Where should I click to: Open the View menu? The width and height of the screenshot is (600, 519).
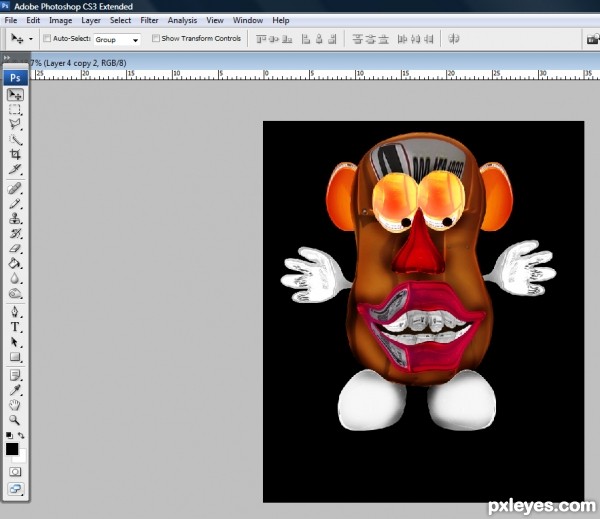[x=215, y=20]
